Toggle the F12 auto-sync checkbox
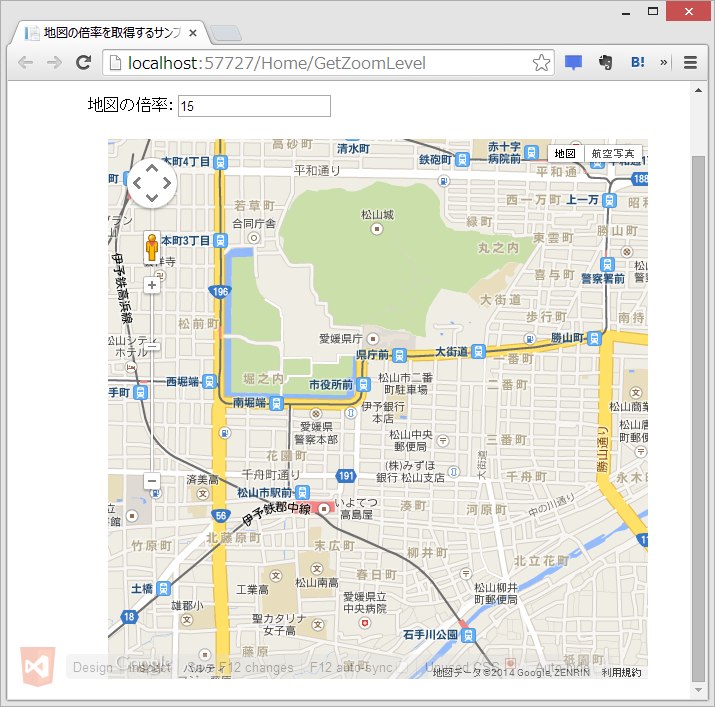 click(x=402, y=667)
